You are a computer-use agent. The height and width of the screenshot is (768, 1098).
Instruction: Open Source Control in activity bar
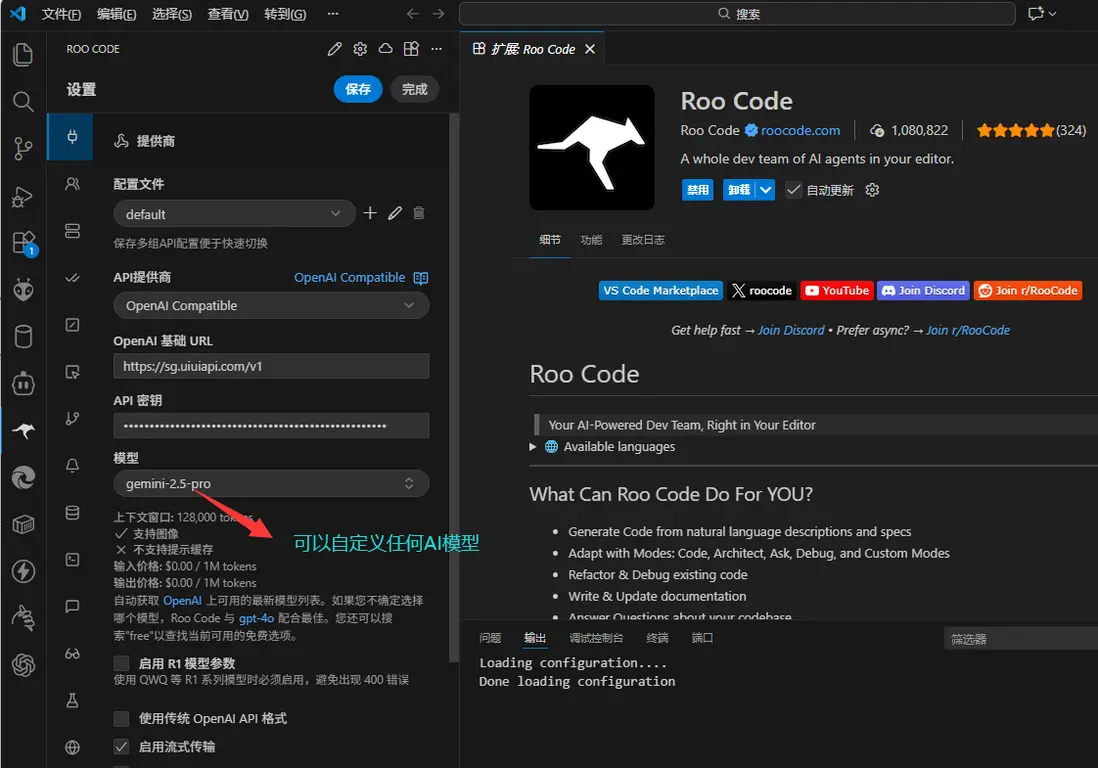click(22, 149)
